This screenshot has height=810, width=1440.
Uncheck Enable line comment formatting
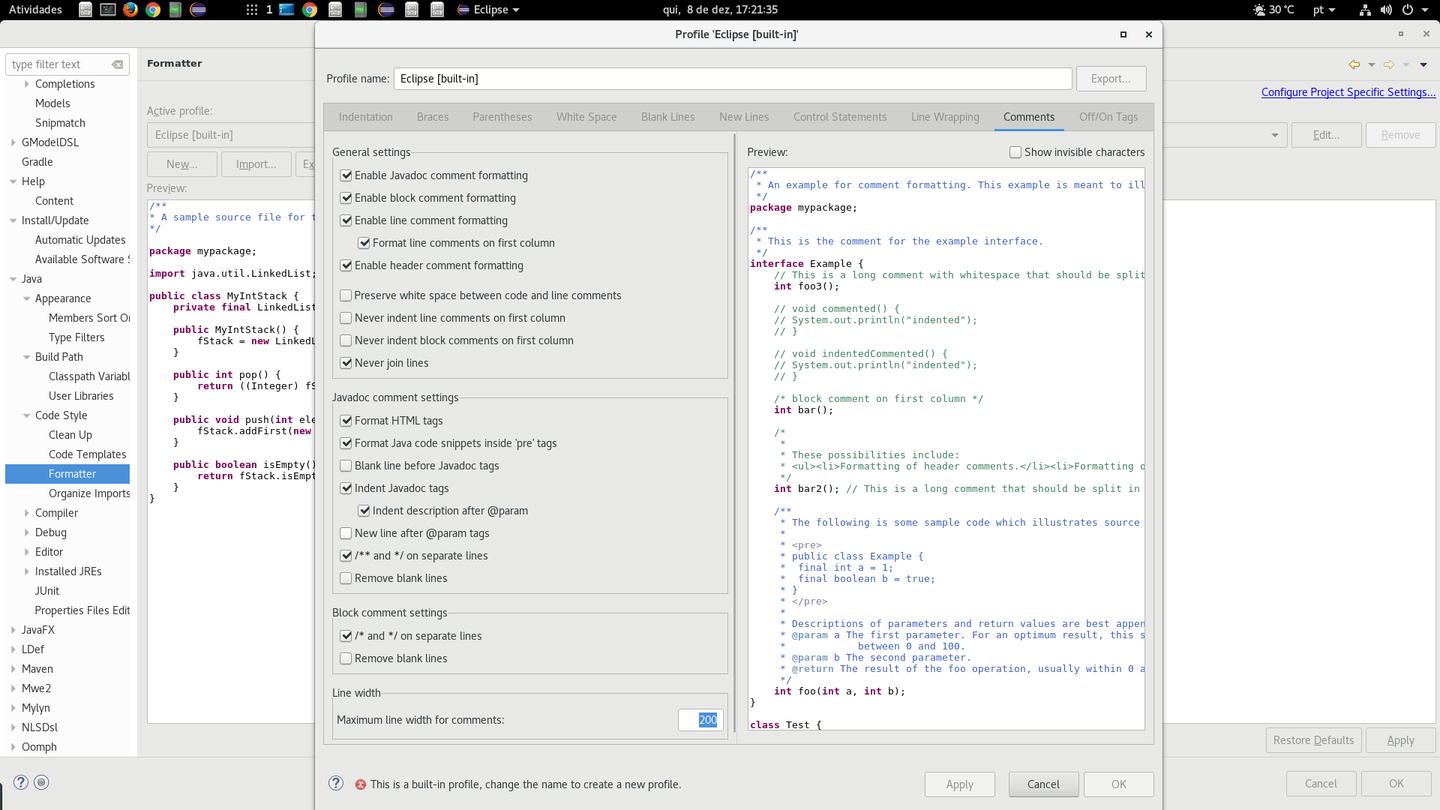pyautogui.click(x=346, y=220)
